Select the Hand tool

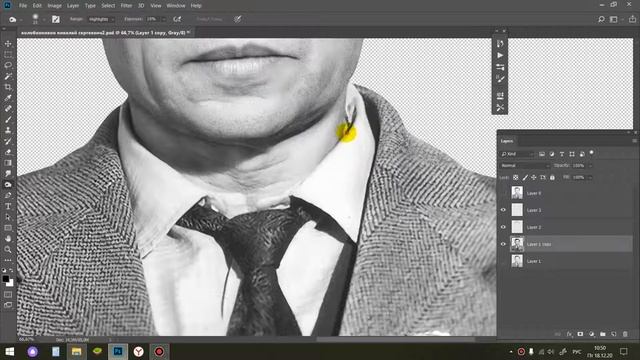(8, 238)
